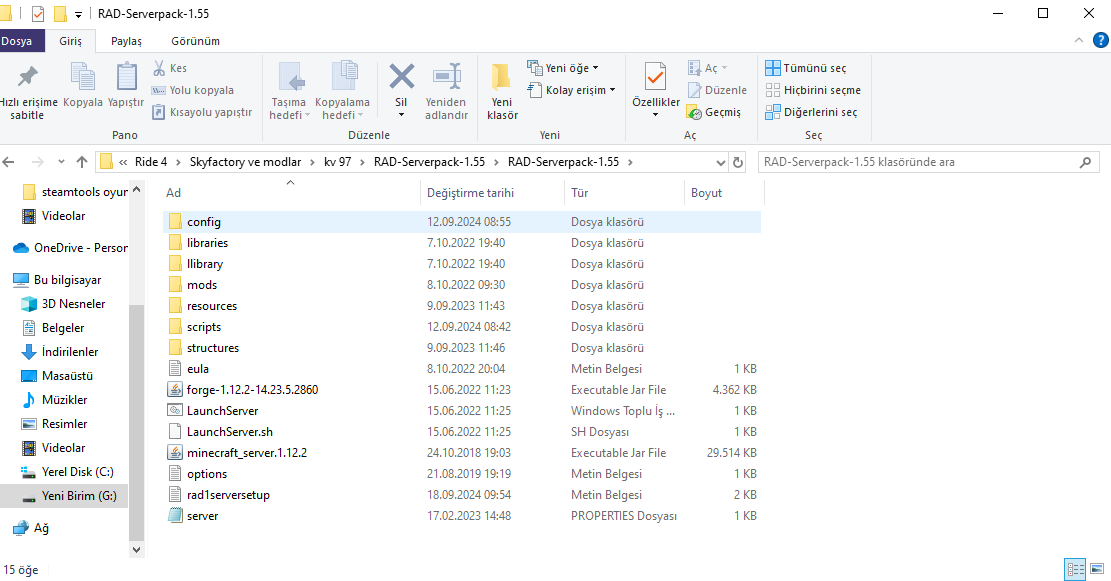The width and height of the screenshot is (1111, 581).
Task: Open recent locations dropdown arrow
Action: (x=61, y=162)
